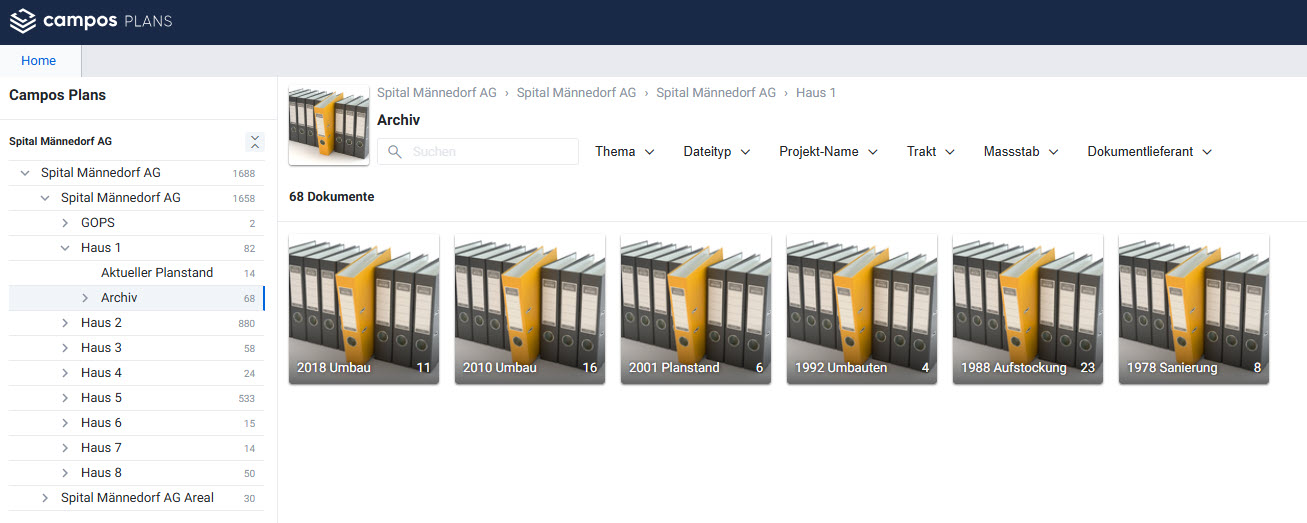The height and width of the screenshot is (523, 1307).
Task: Click the search magnifier icon
Action: click(395, 152)
